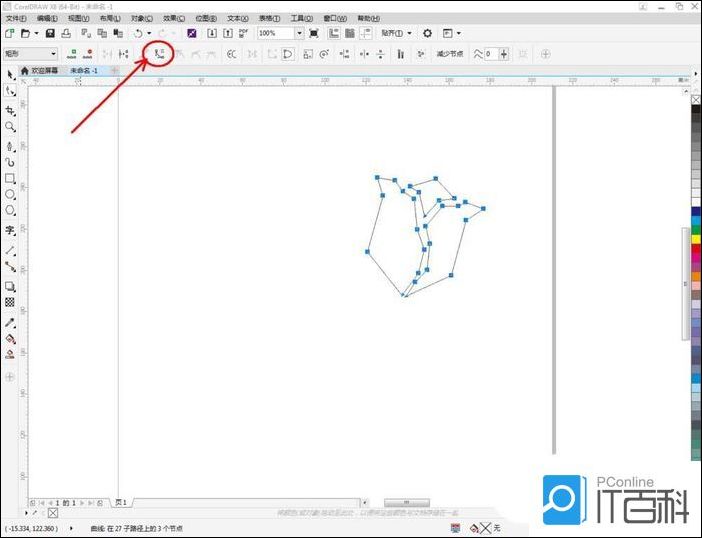This screenshot has height=538, width=702.
Task: Select the Text tool (字)
Action: click(10, 231)
